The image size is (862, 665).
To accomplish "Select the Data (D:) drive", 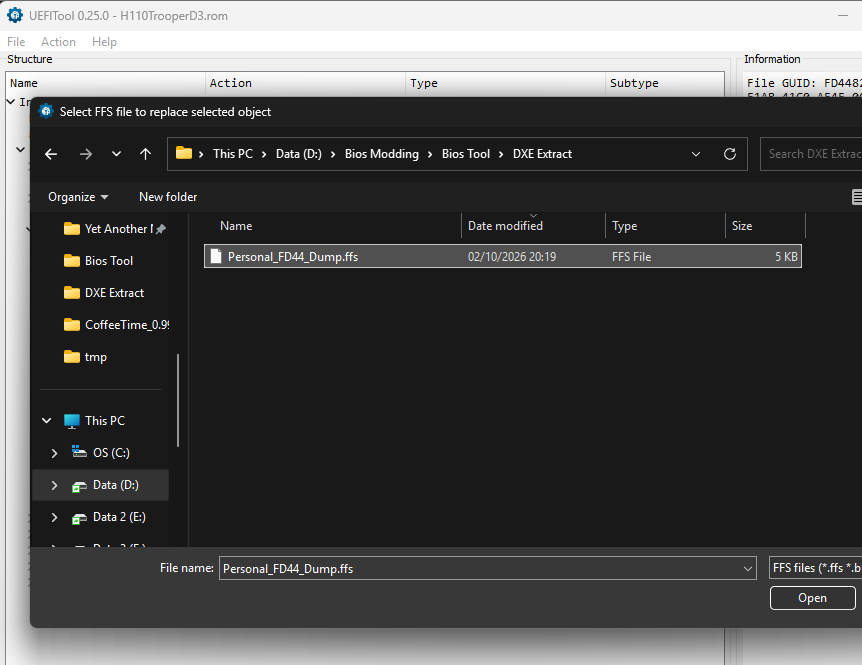I will 106,485.
